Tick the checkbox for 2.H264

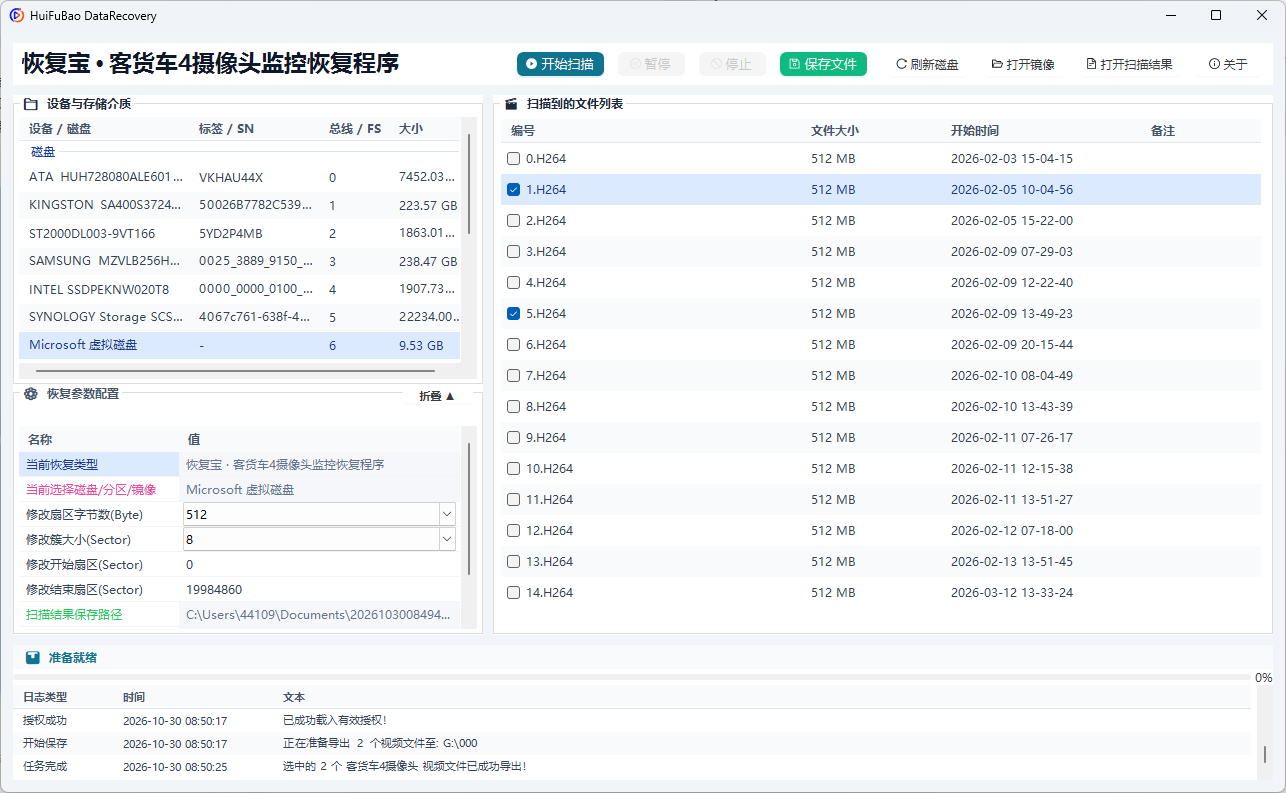514,221
